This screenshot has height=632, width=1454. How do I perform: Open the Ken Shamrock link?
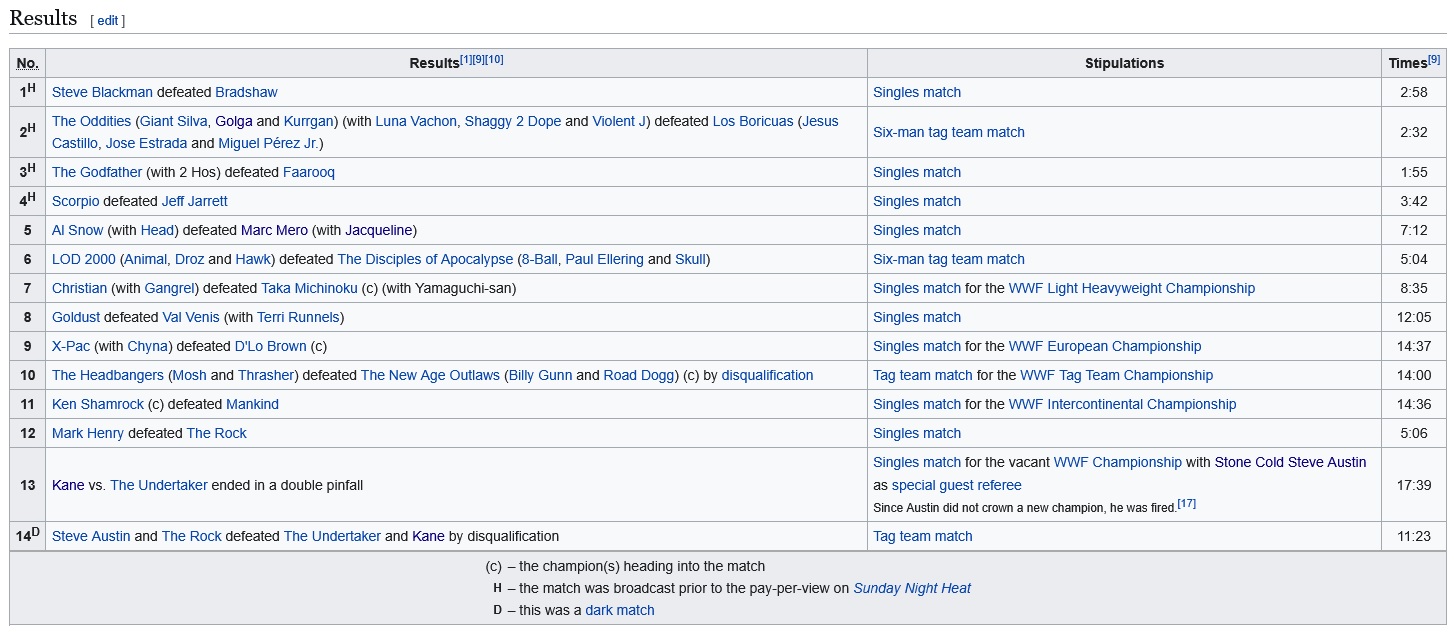pos(97,404)
